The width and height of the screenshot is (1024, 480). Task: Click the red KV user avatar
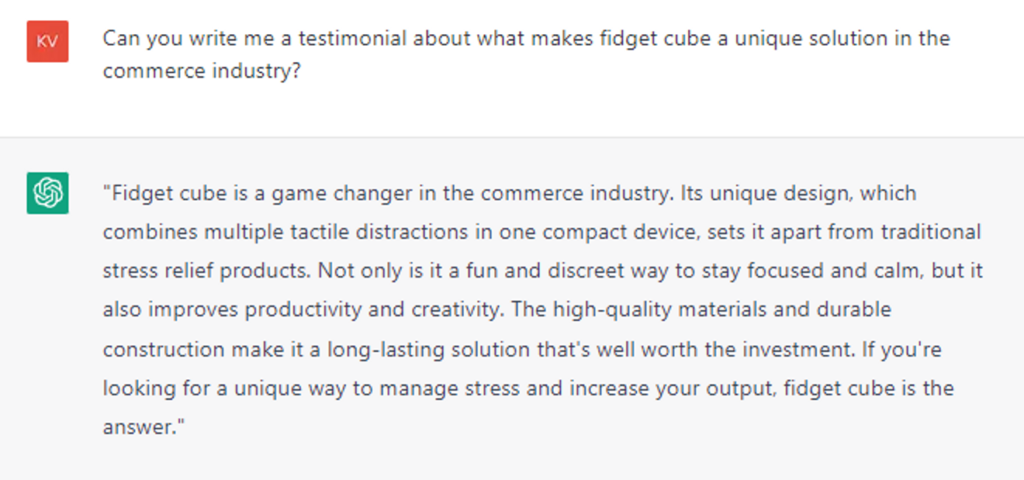47,41
